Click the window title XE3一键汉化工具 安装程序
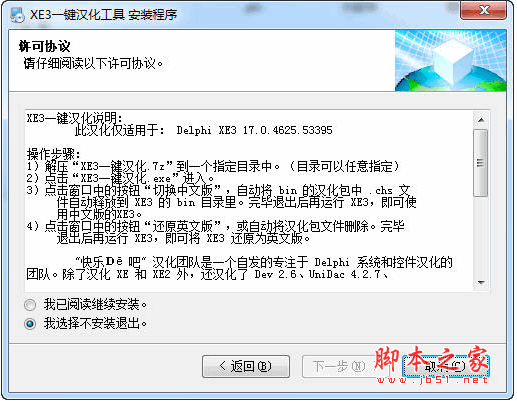The height and width of the screenshot is (401, 517). pos(103,15)
